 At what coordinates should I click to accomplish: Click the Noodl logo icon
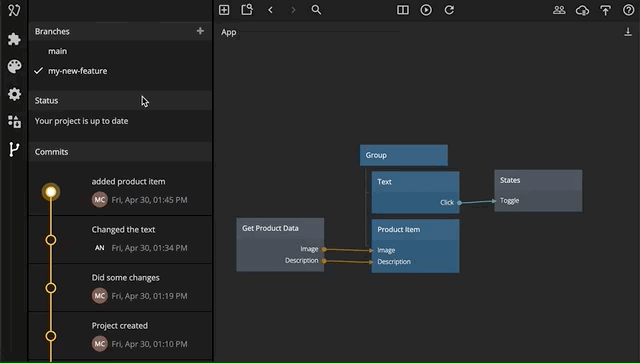coord(14,10)
